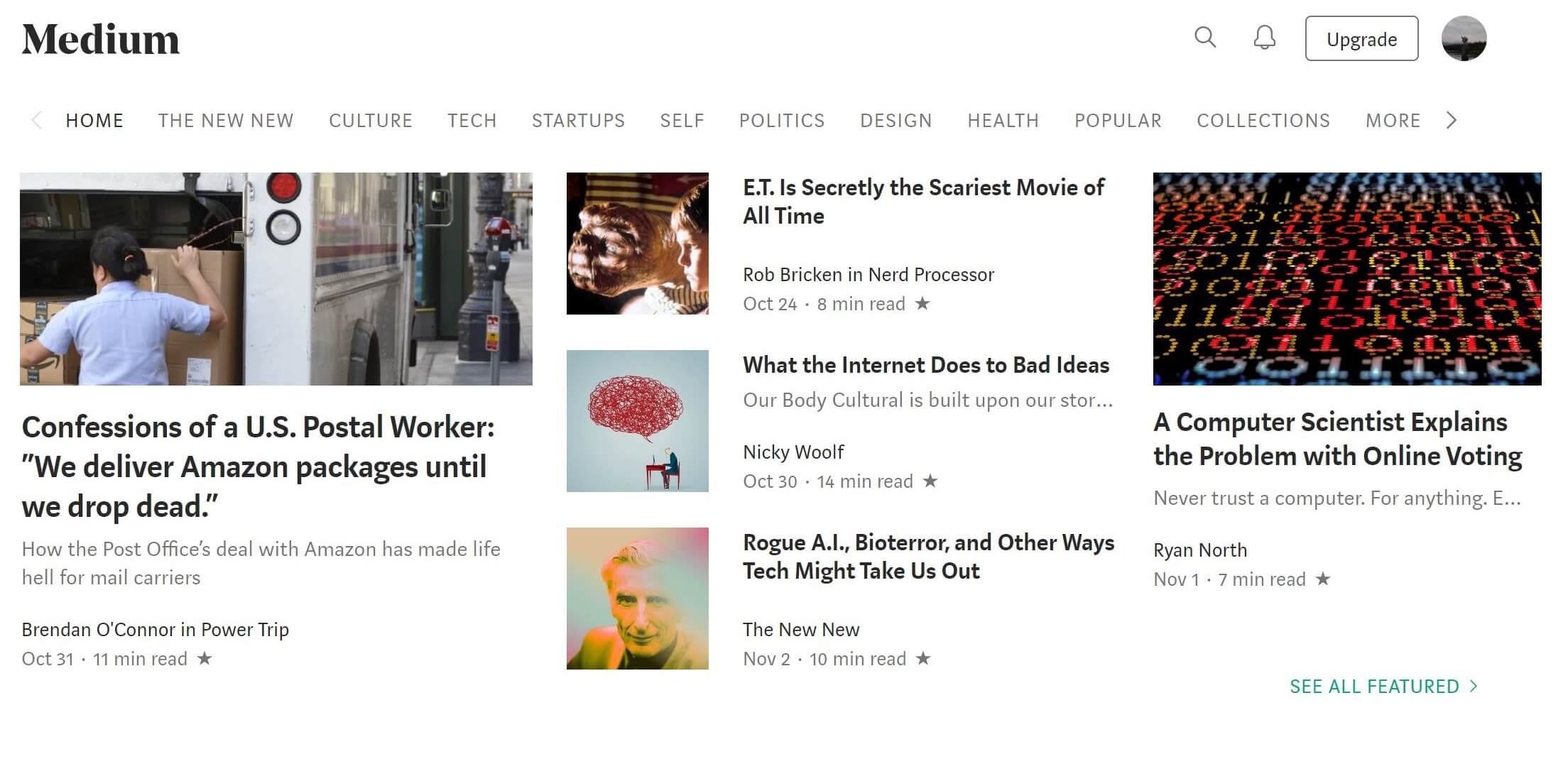Viewport: 1568px width, 764px height.
Task: Click the Medium logo
Action: tap(101, 39)
